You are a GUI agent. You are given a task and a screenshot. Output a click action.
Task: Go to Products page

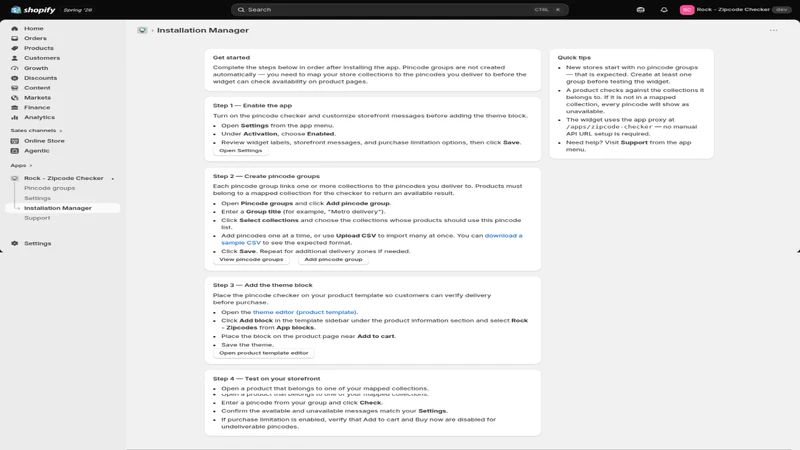tap(39, 48)
